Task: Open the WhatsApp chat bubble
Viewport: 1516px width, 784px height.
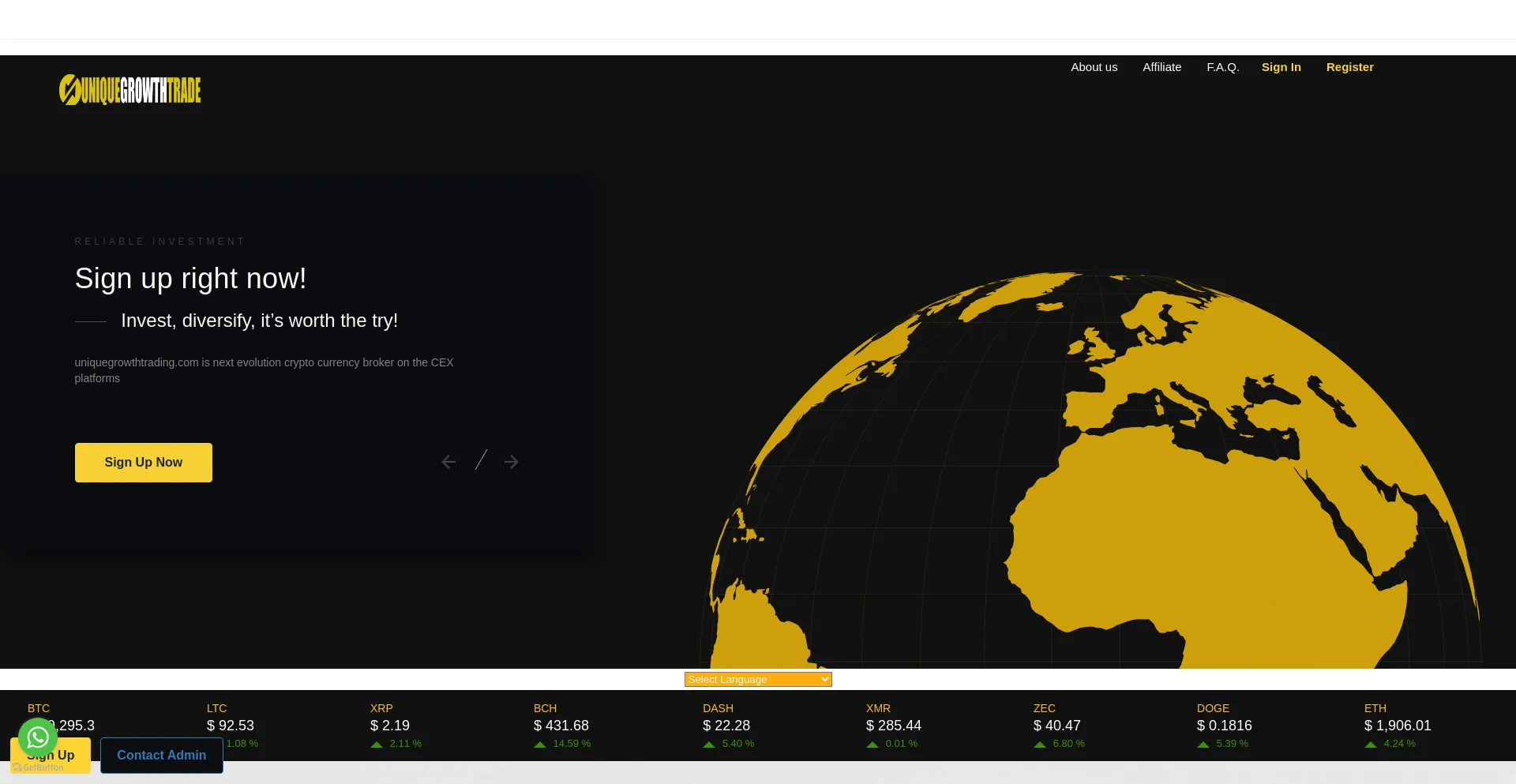Action: pos(38,737)
